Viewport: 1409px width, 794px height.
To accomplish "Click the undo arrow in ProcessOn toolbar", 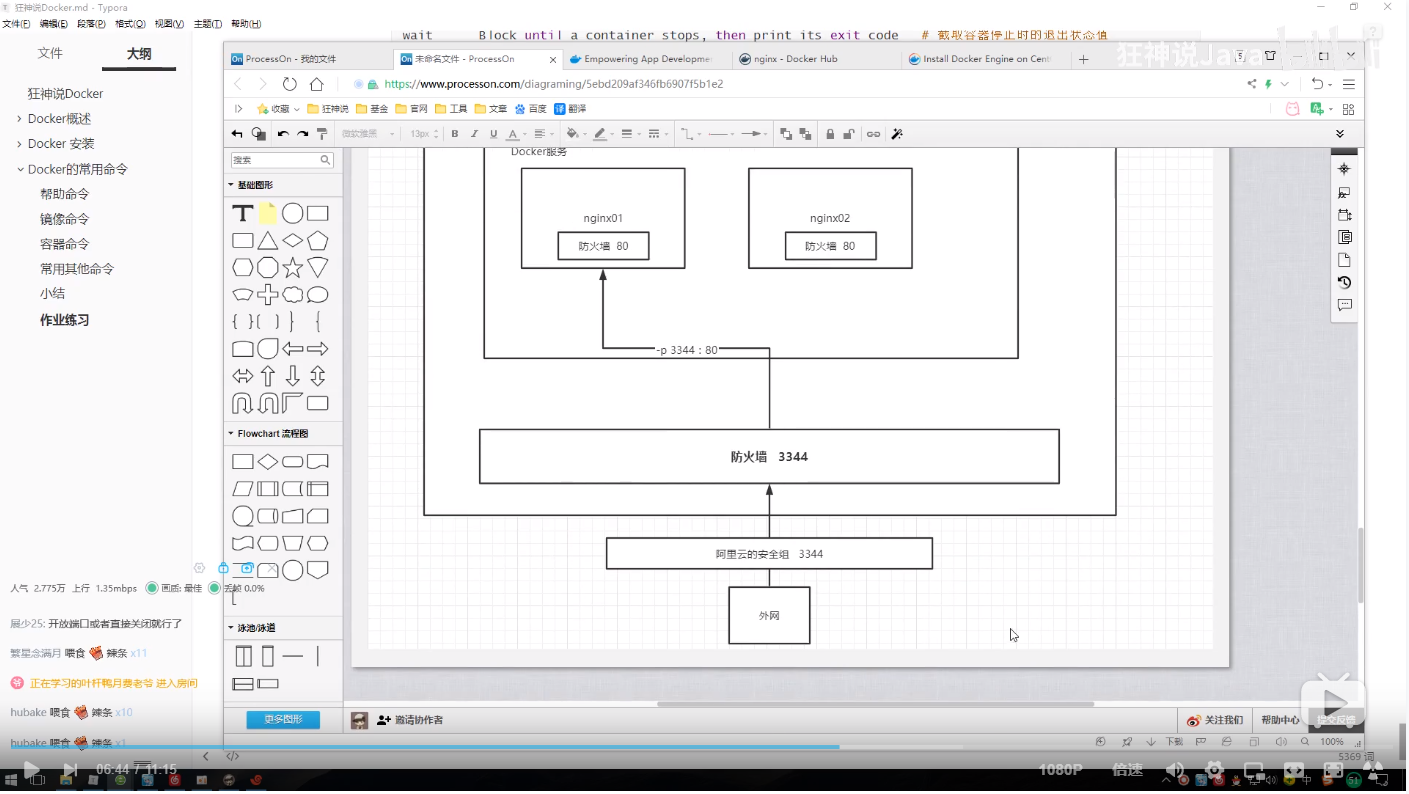I will 283,134.
